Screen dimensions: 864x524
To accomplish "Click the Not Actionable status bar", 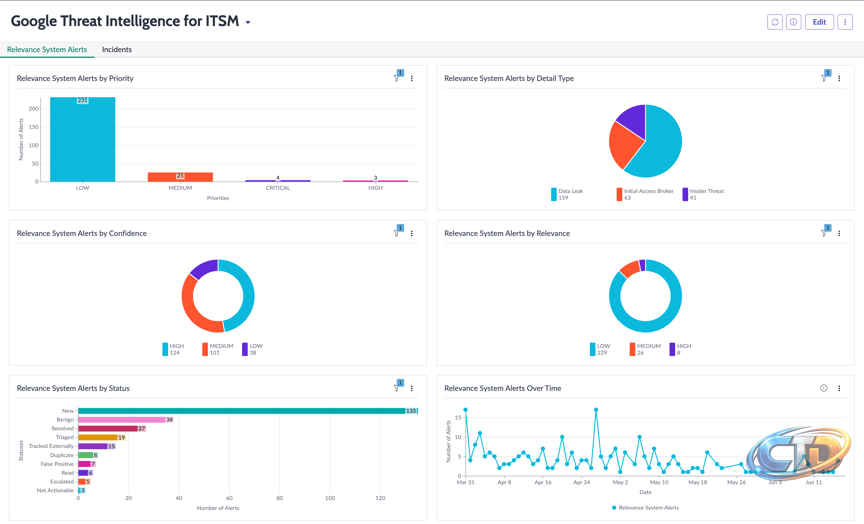I will (x=82, y=490).
